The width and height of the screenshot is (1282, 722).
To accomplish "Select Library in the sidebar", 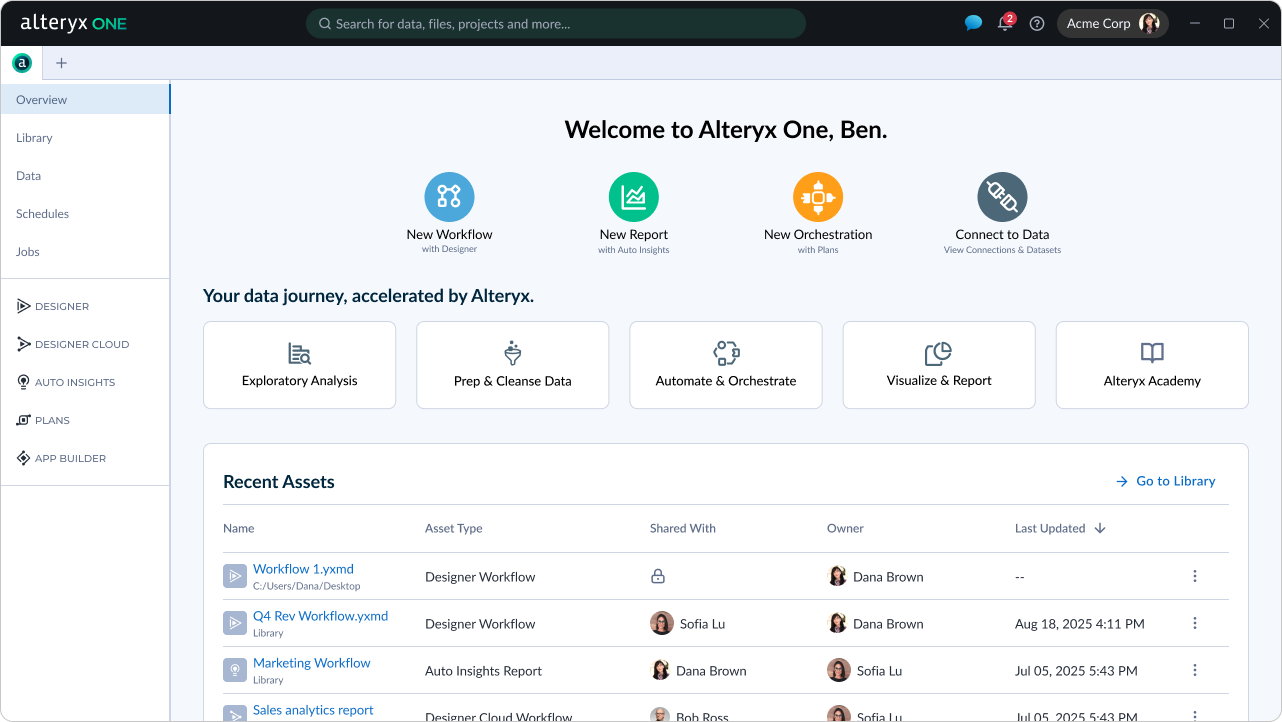I will 35,138.
